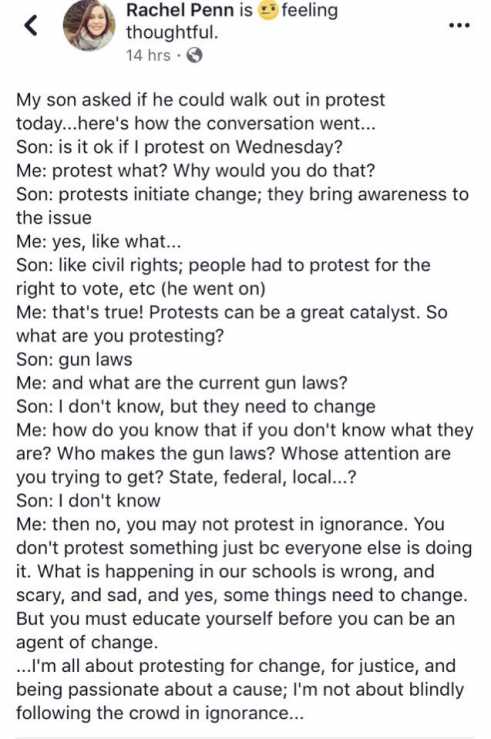Tap the back arrow to leave post
This screenshot has height=739, width=491.
(x=31, y=25)
